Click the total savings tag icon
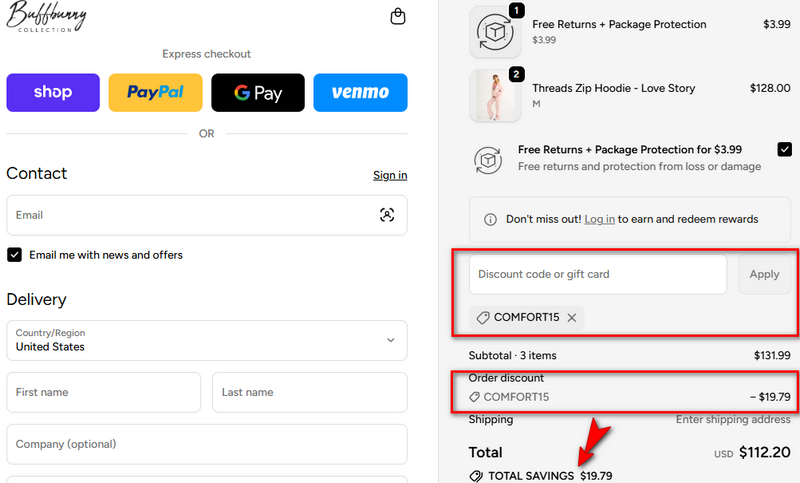Screen dimensions: 800x483 [x=476, y=476]
